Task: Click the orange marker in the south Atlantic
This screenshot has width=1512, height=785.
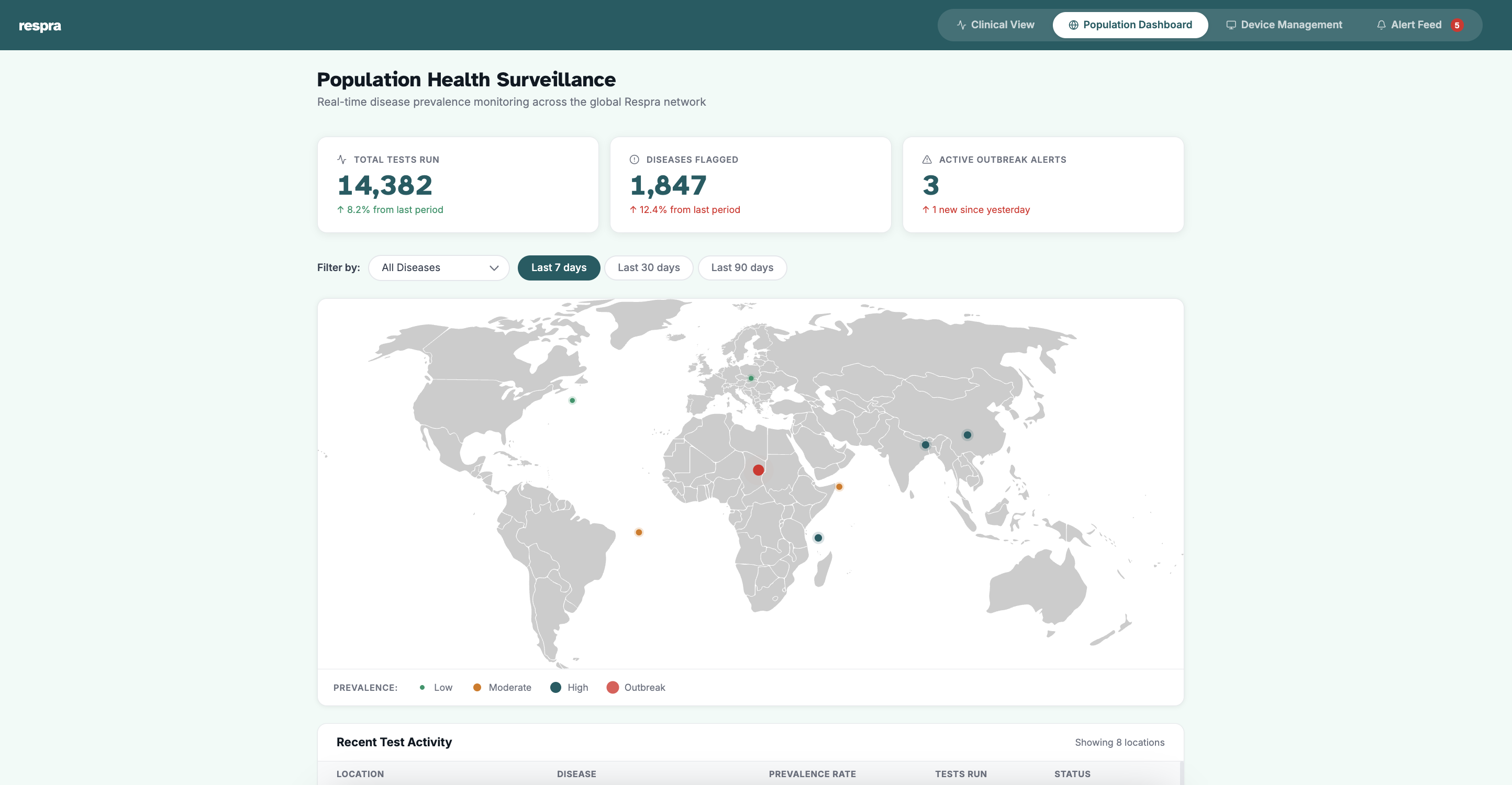Action: [639, 532]
